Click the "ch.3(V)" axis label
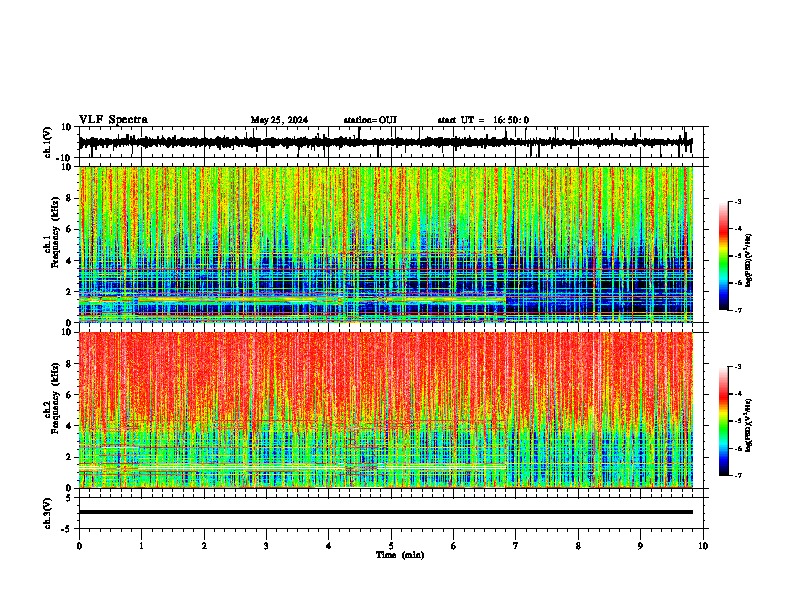This screenshot has width=792, height=612. pyautogui.click(x=48, y=513)
